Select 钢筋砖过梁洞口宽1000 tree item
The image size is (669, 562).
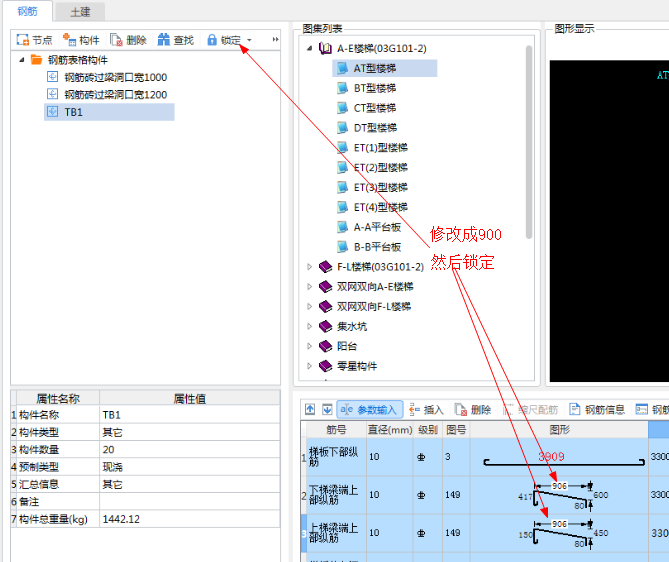(x=115, y=77)
